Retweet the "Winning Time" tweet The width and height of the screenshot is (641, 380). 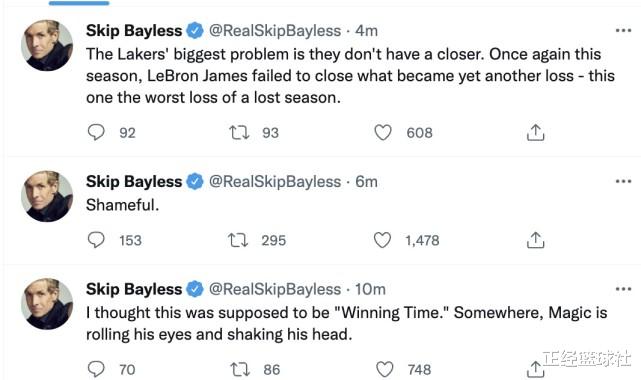tap(240, 369)
